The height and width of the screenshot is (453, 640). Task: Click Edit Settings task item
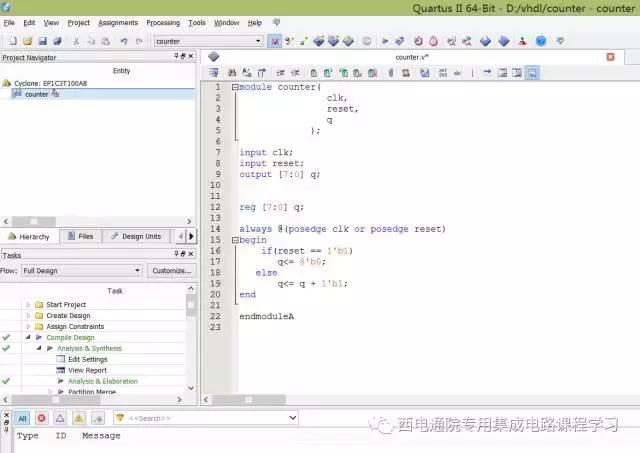(x=87, y=359)
